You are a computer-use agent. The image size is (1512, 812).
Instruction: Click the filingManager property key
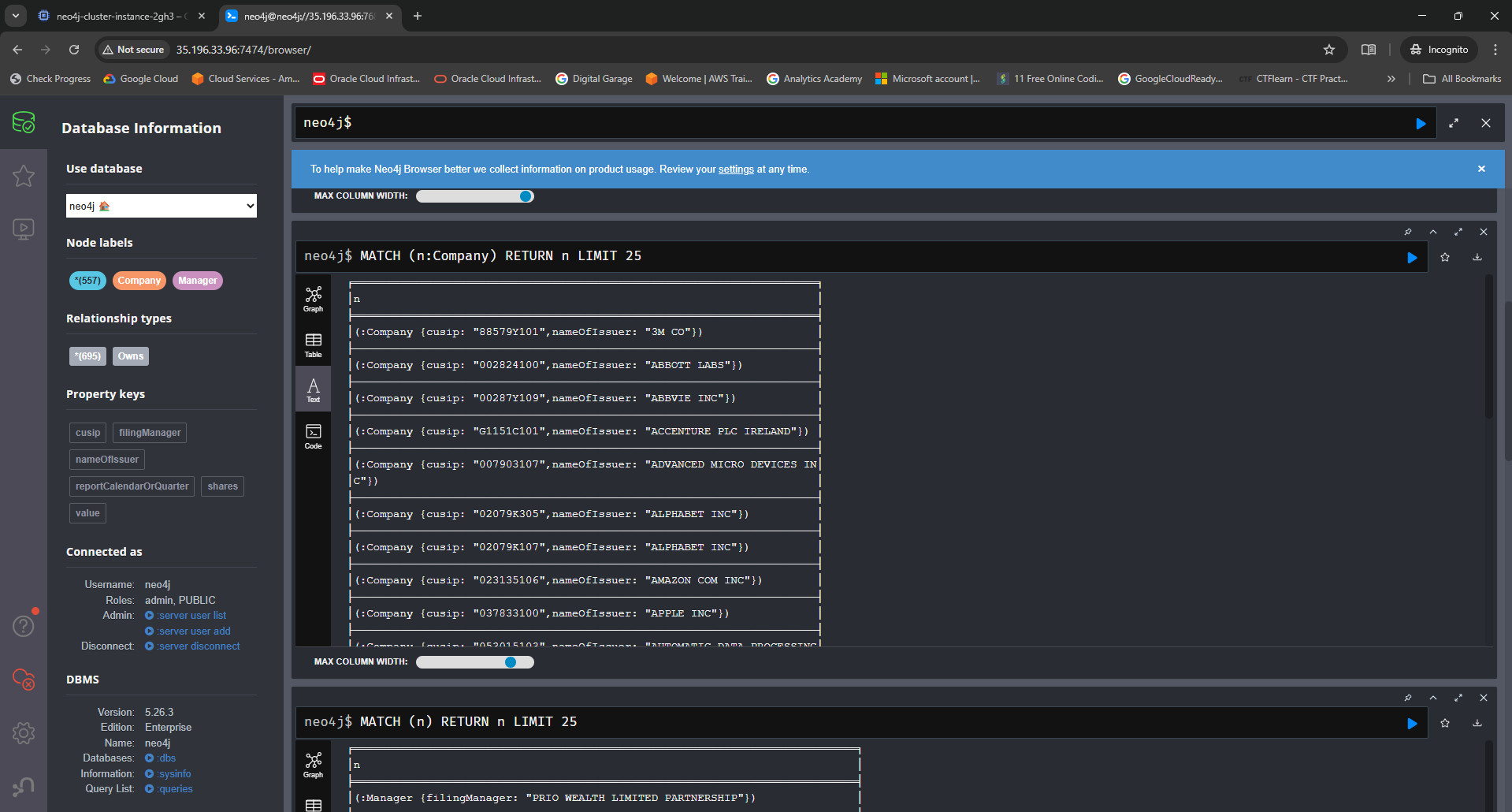pos(150,433)
